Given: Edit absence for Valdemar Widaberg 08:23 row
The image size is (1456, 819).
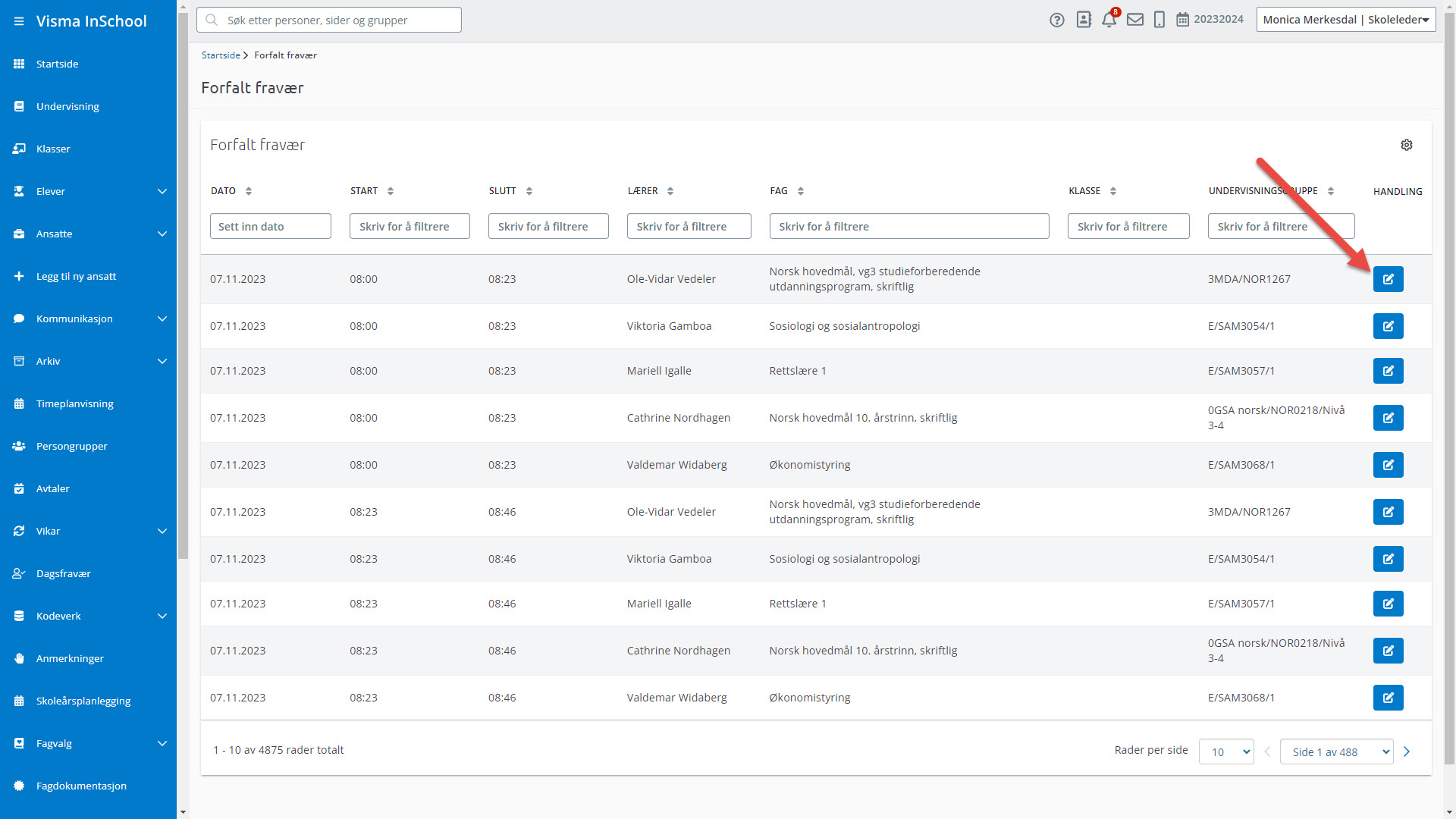Looking at the screenshot, I should [1388, 698].
